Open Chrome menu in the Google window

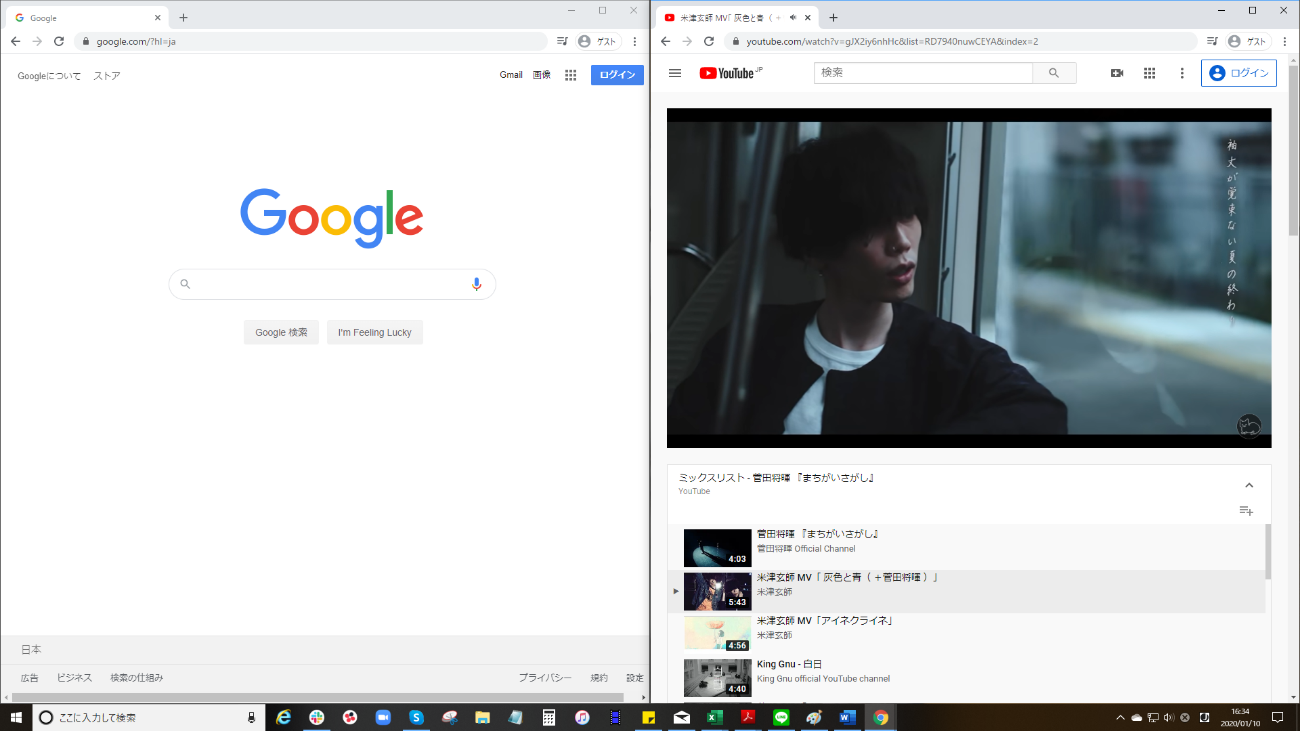(x=635, y=41)
